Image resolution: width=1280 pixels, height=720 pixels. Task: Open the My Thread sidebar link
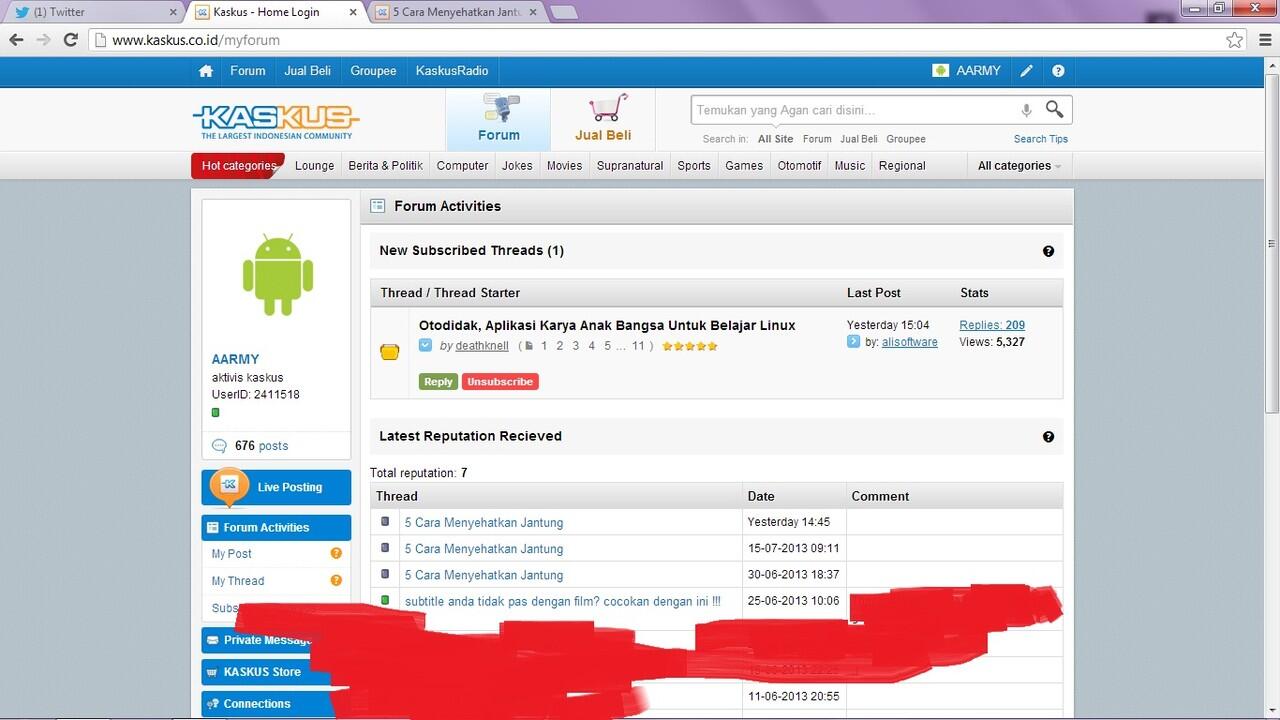pyautogui.click(x=238, y=581)
